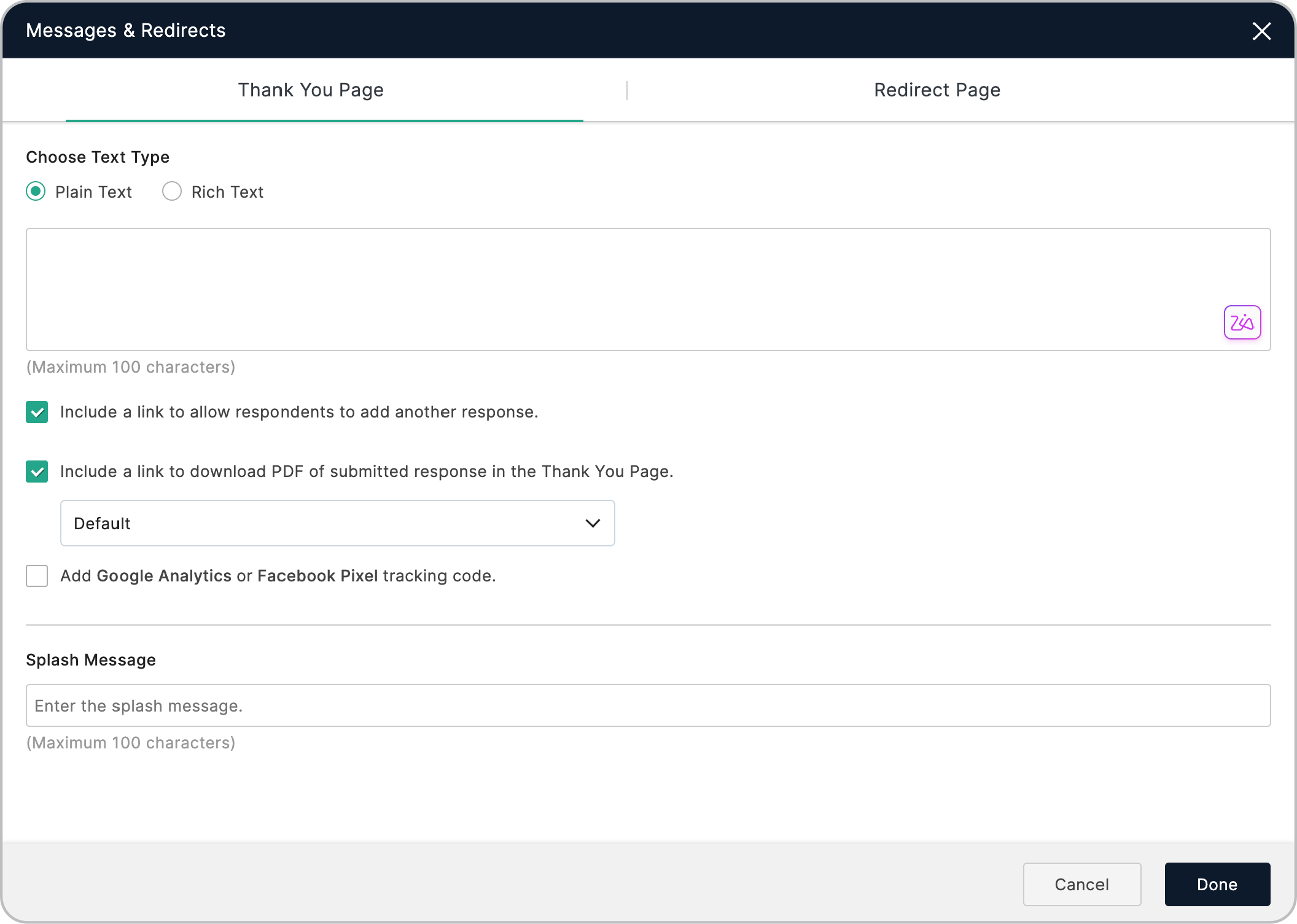Click the Google Analytics label
Viewport: 1297px width, 924px height.
click(163, 576)
